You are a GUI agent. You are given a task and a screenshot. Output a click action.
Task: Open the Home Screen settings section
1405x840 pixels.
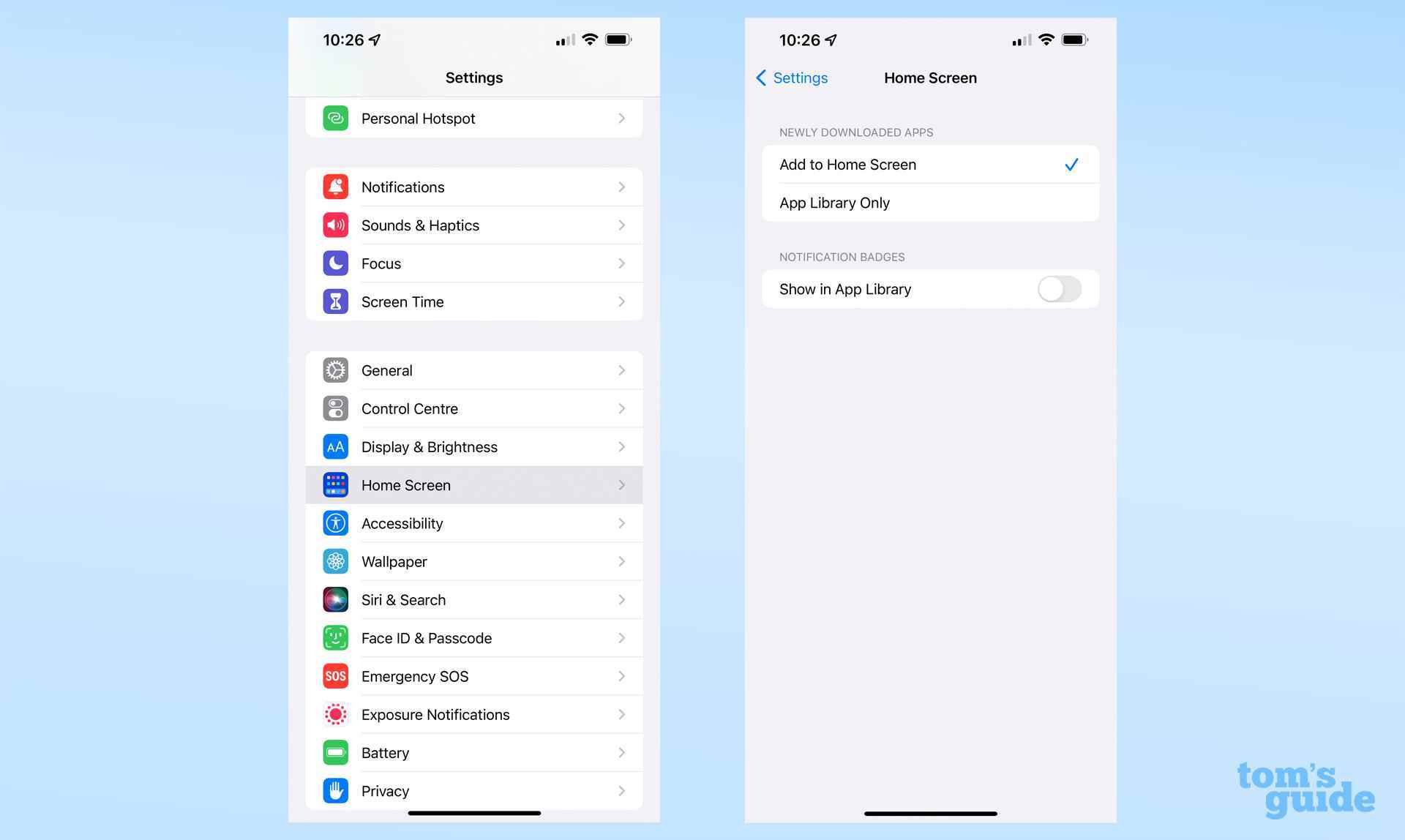pyautogui.click(x=474, y=485)
